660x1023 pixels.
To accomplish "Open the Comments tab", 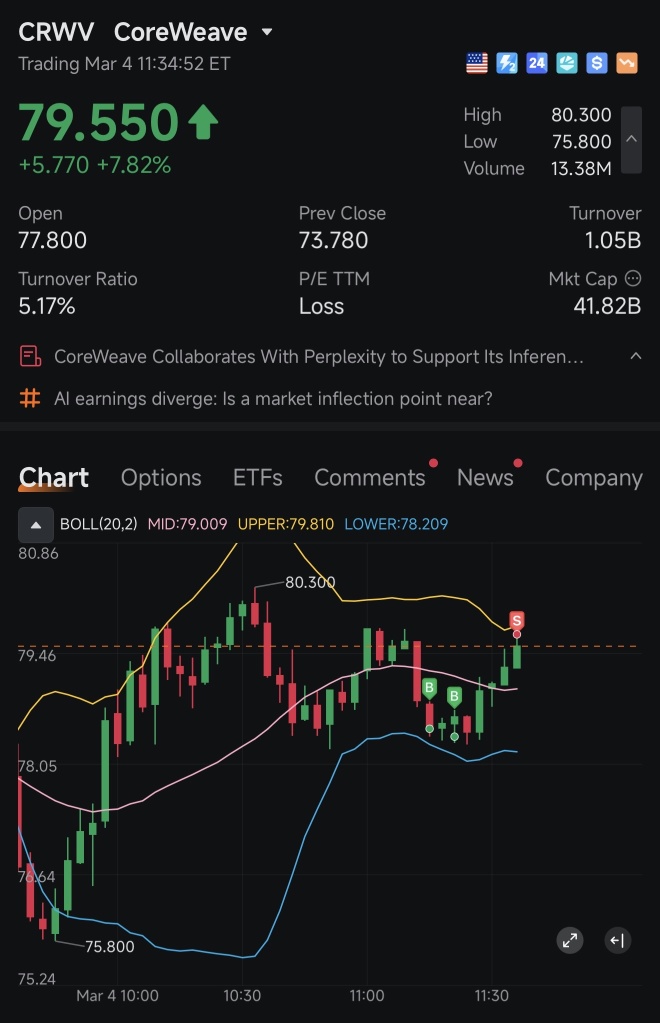I will 370,478.
